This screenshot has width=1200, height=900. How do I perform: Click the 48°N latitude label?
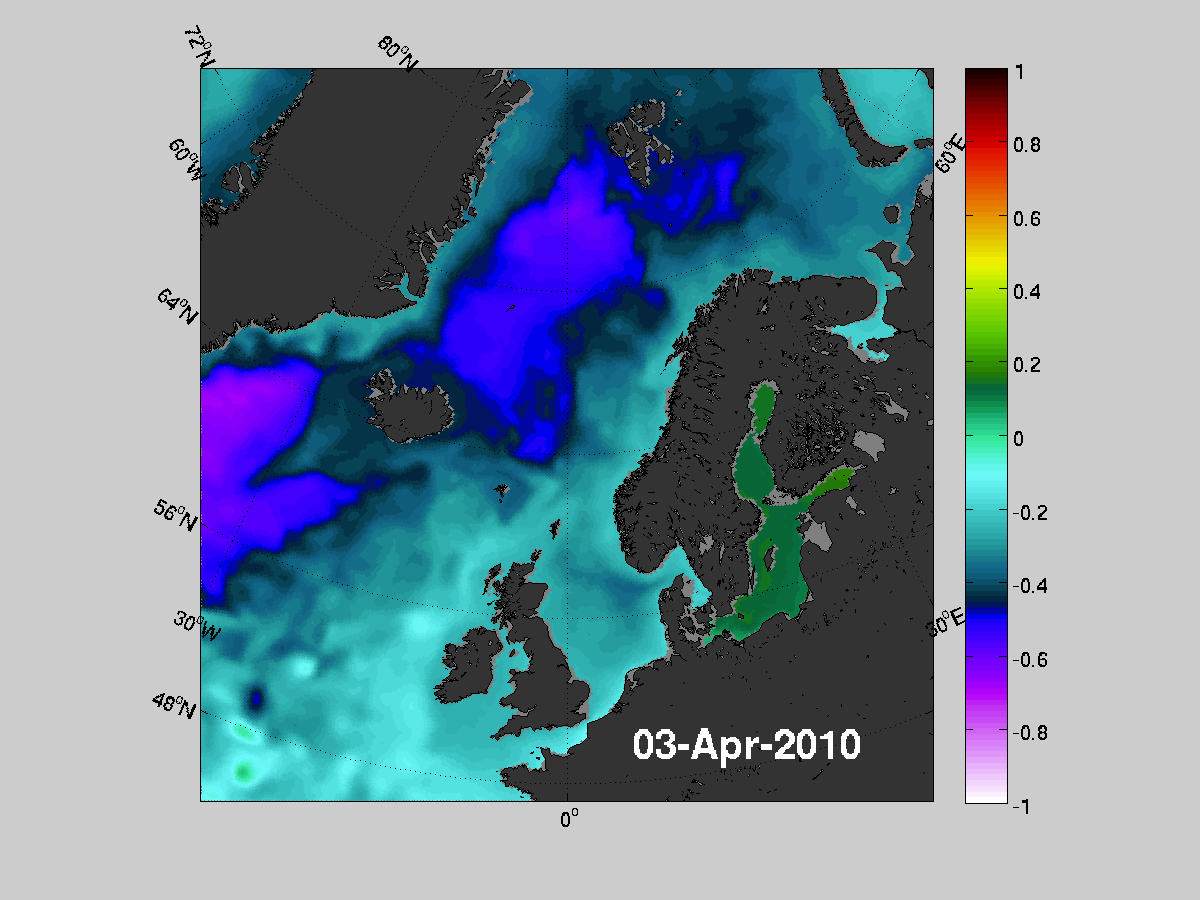click(174, 703)
